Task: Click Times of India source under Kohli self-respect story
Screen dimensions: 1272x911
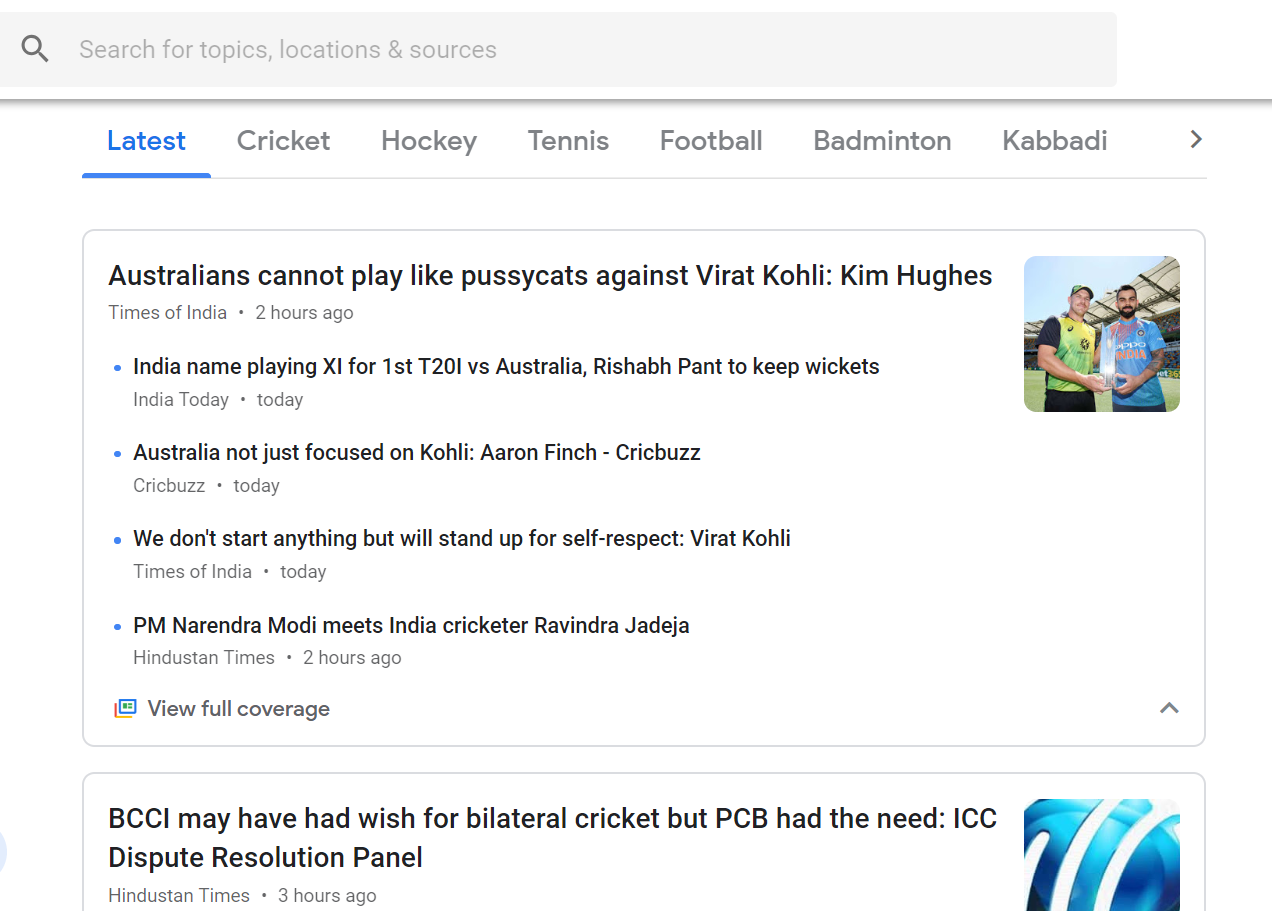Action: click(193, 572)
